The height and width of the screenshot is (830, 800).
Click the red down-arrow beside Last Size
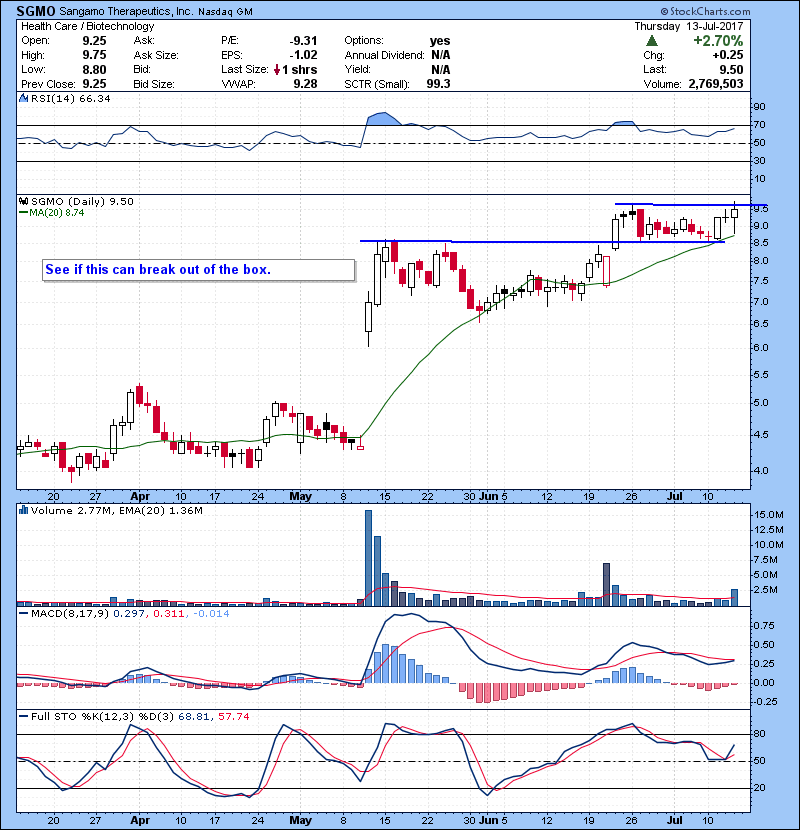click(x=277, y=69)
